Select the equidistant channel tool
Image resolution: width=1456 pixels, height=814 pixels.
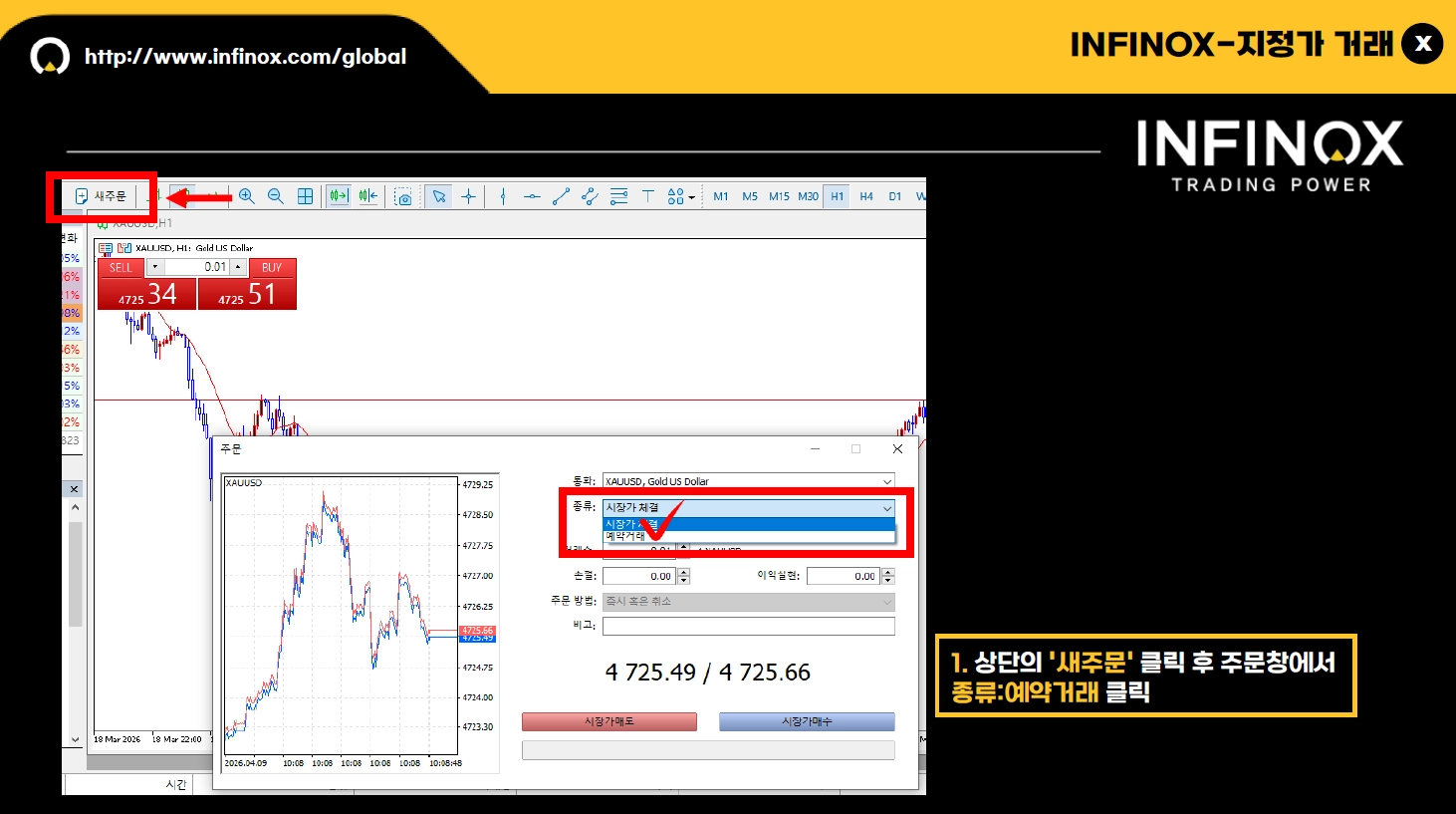point(590,196)
